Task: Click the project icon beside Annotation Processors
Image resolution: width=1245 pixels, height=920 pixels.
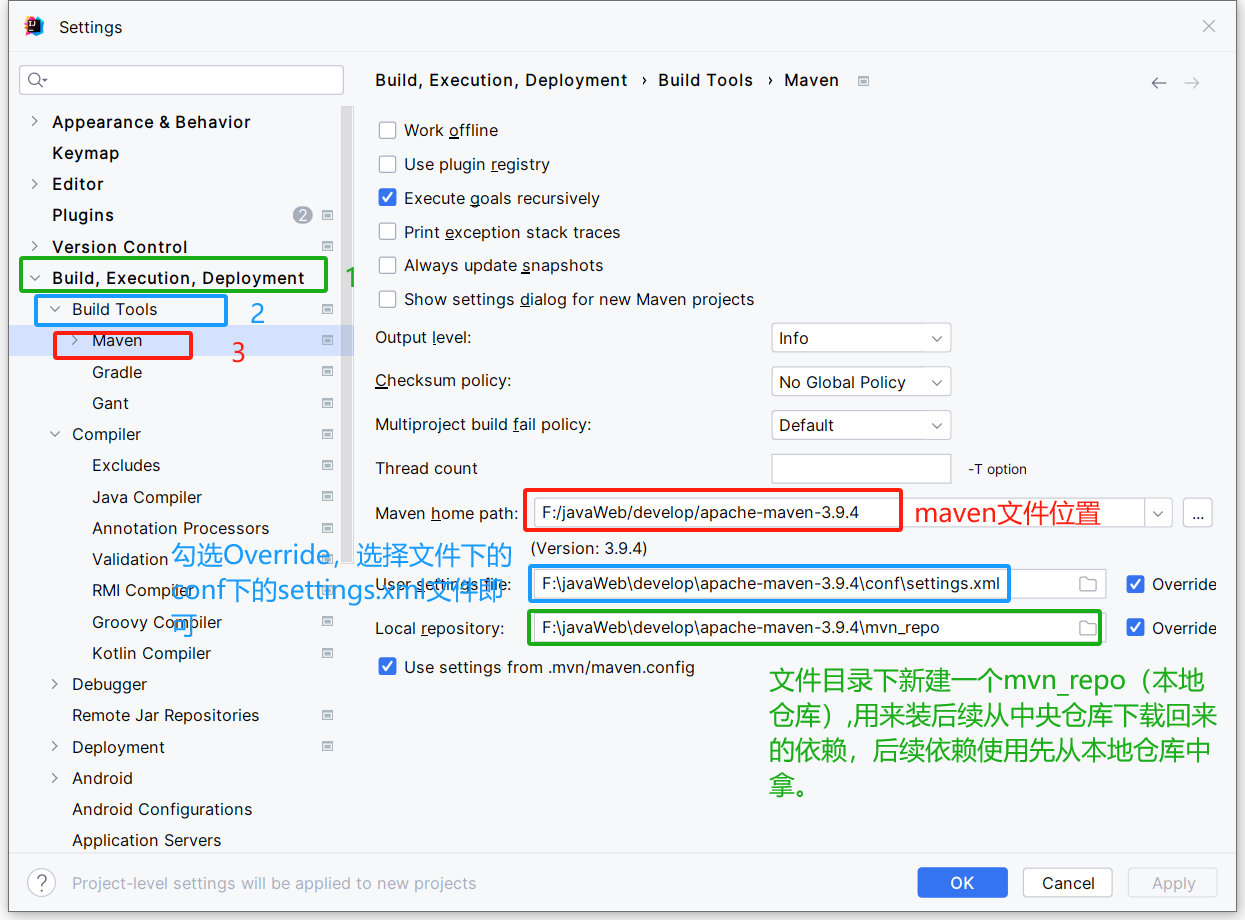Action: (x=327, y=528)
